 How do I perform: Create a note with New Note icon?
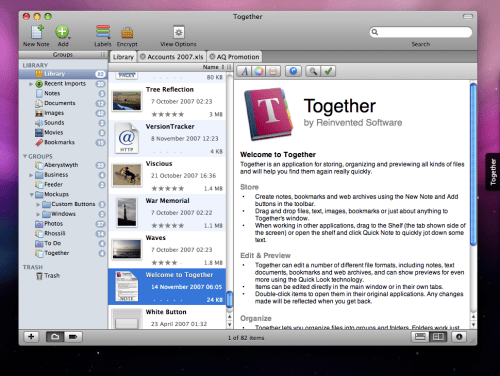pos(37,32)
